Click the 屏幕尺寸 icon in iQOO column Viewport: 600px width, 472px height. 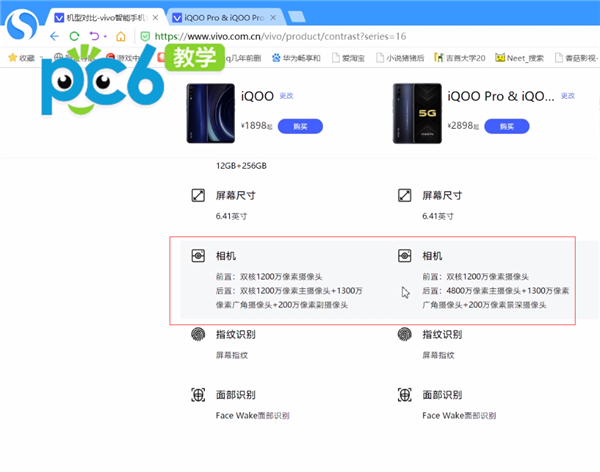(198, 195)
